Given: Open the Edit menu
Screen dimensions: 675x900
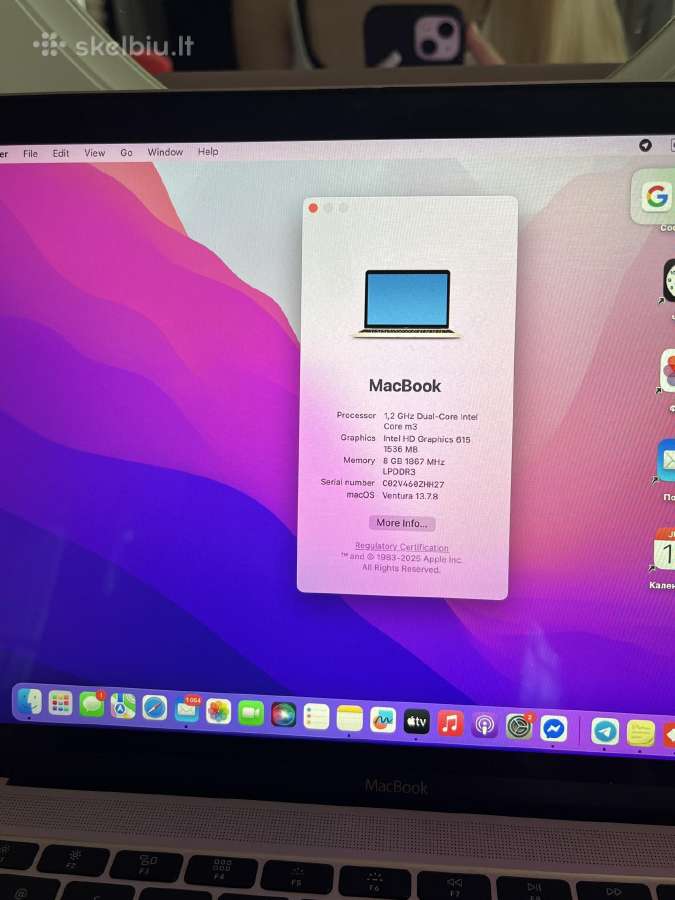Looking at the screenshot, I should (61, 153).
